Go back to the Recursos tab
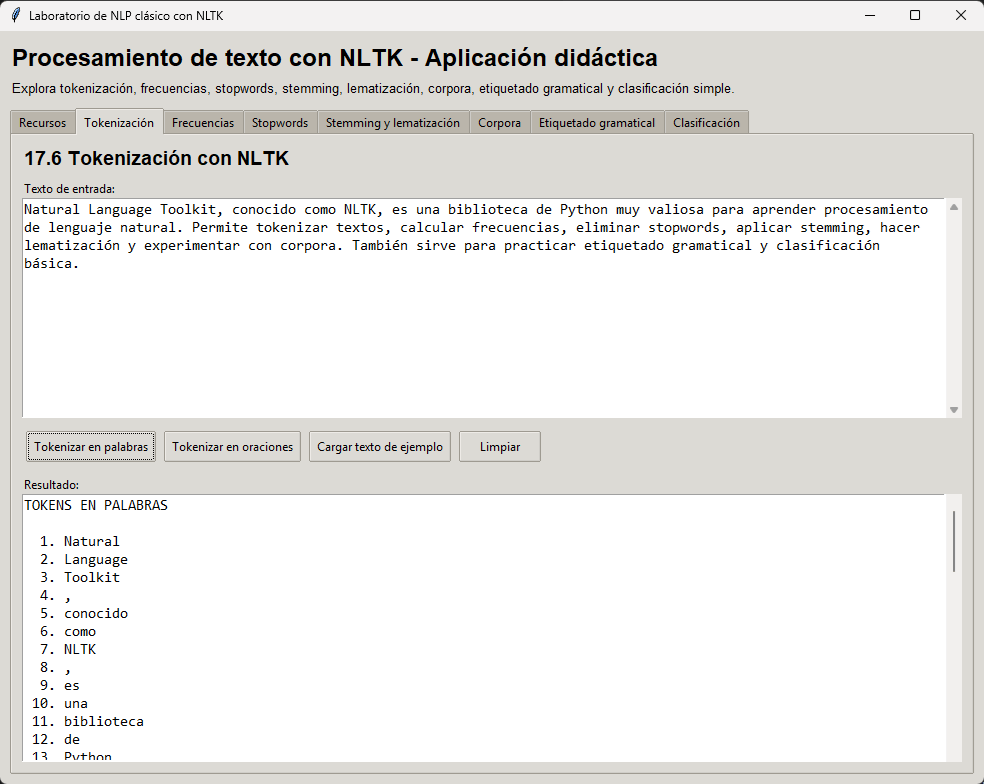This screenshot has height=784, width=984. click(42, 122)
